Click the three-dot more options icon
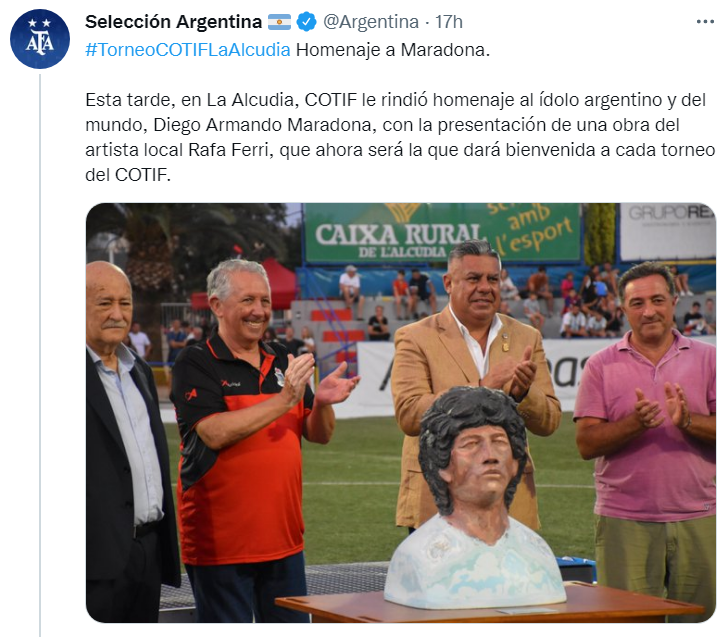Image resolution: width=727 pixels, height=637 pixels. [x=705, y=22]
